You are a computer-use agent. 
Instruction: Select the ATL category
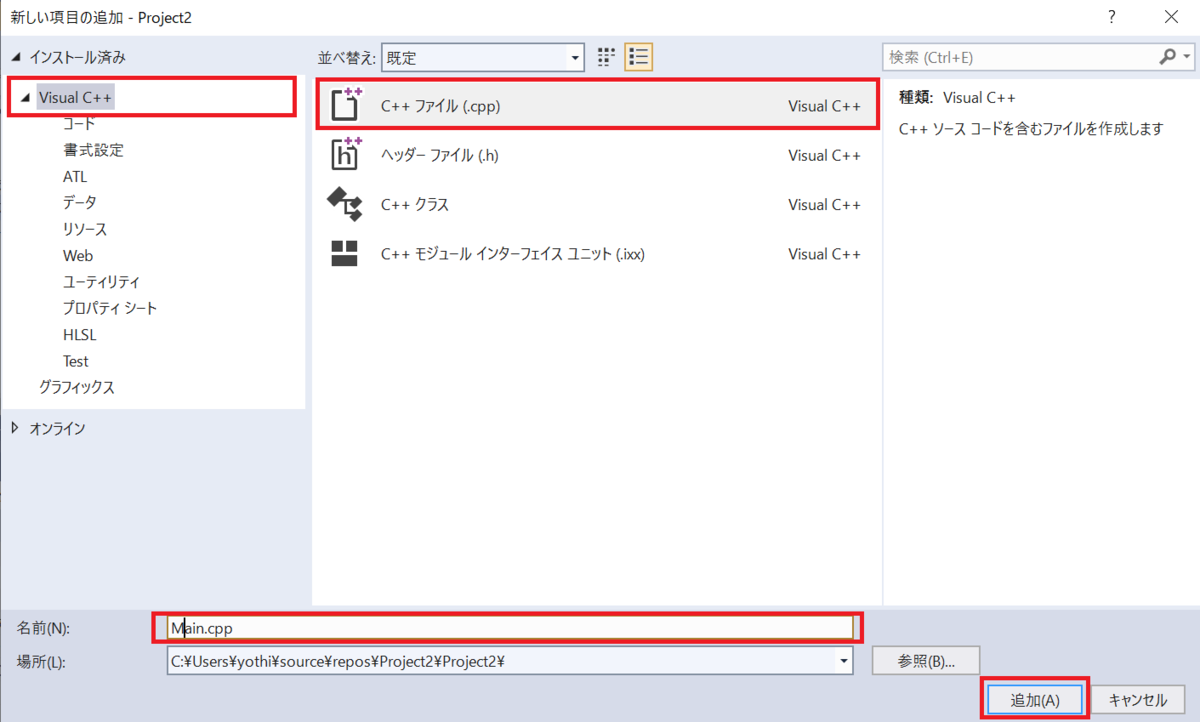click(75, 176)
